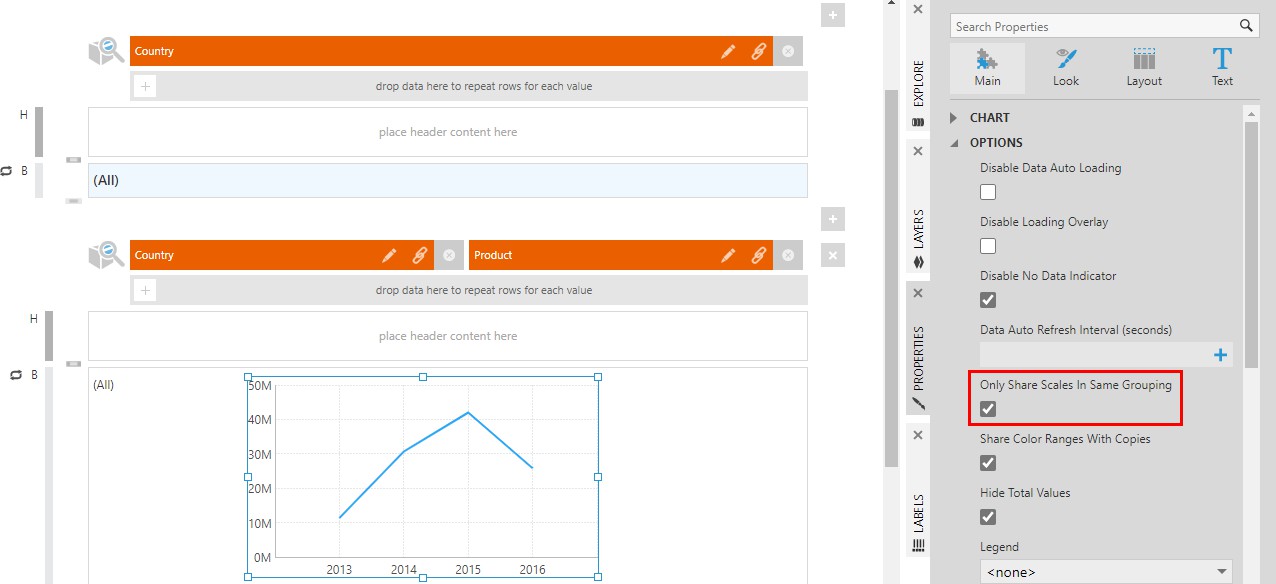Click the properties panel vertical scrollbar
The height and width of the screenshot is (584, 1276).
[1251, 240]
